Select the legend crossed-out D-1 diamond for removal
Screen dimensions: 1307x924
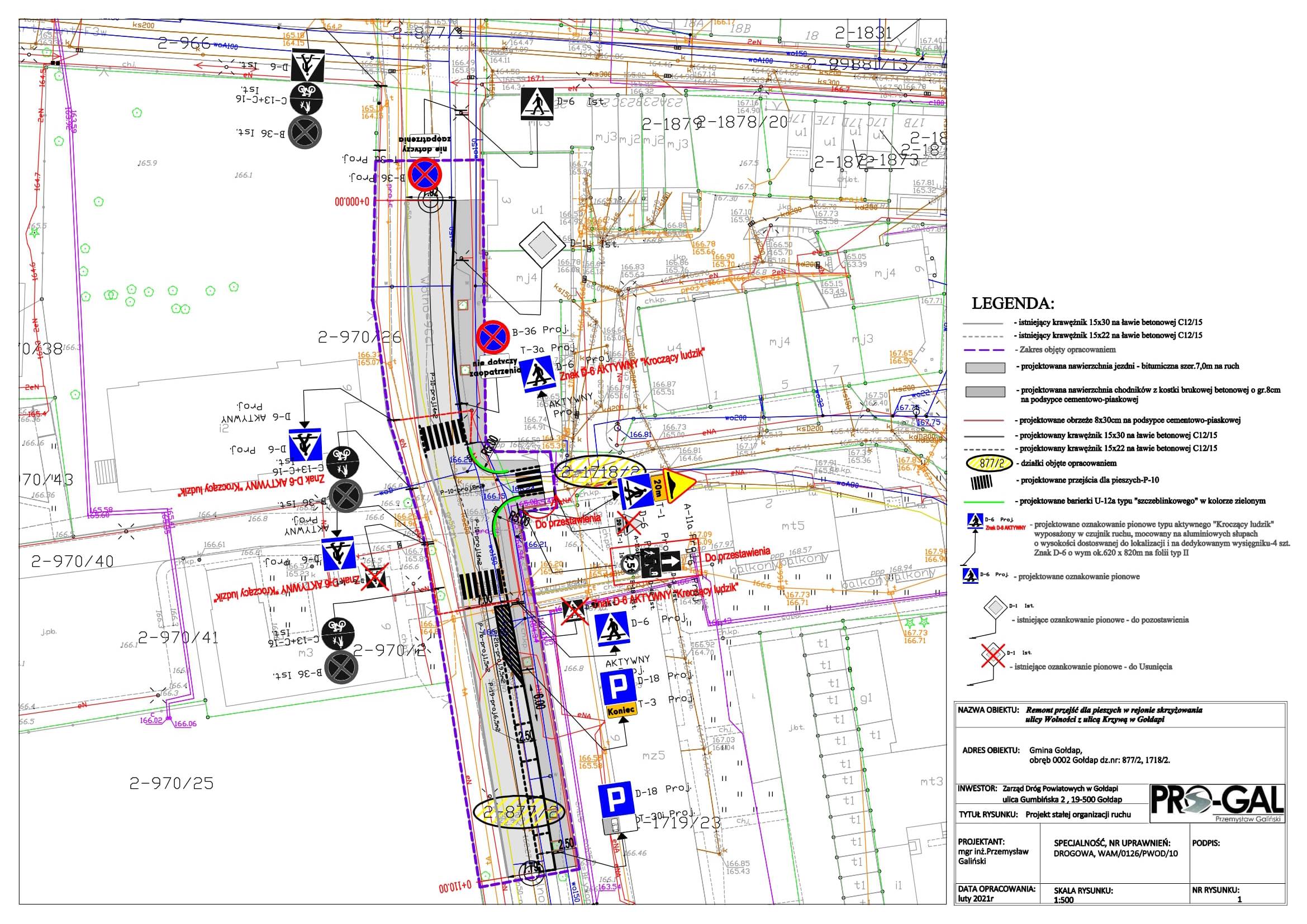click(994, 655)
